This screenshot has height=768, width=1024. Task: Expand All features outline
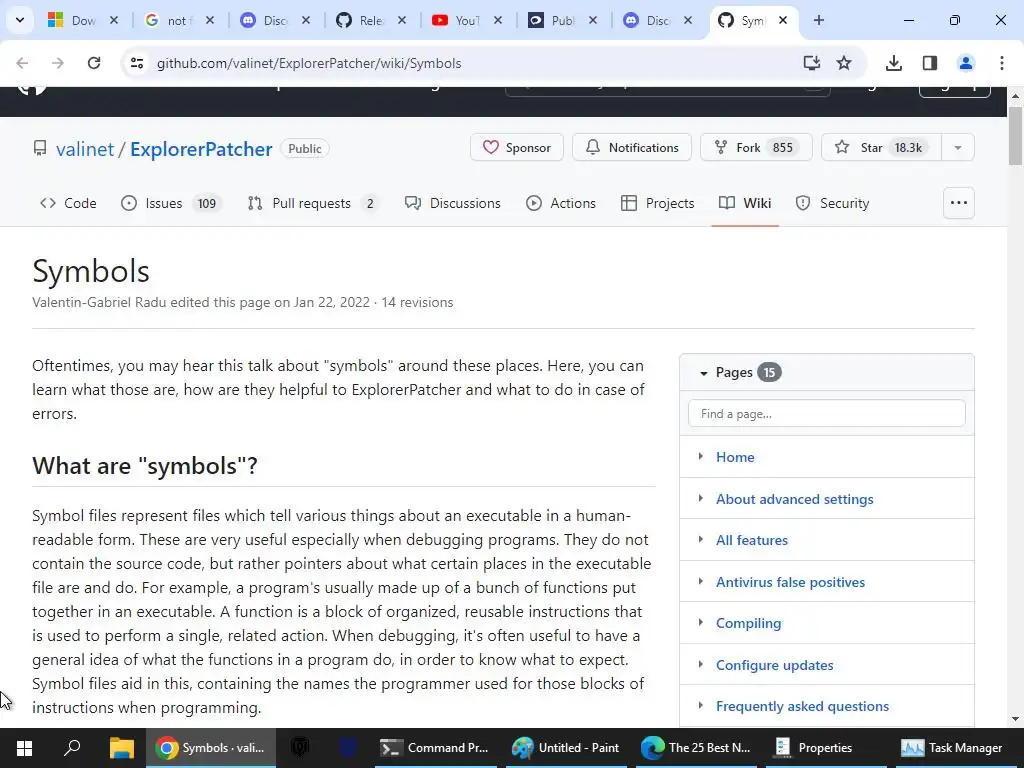(x=701, y=539)
